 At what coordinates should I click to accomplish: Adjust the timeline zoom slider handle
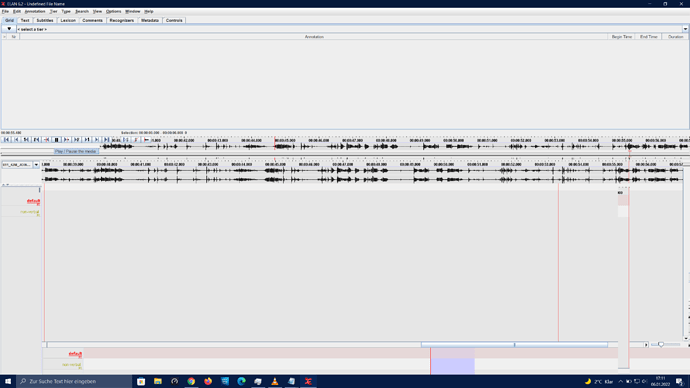[661, 344]
